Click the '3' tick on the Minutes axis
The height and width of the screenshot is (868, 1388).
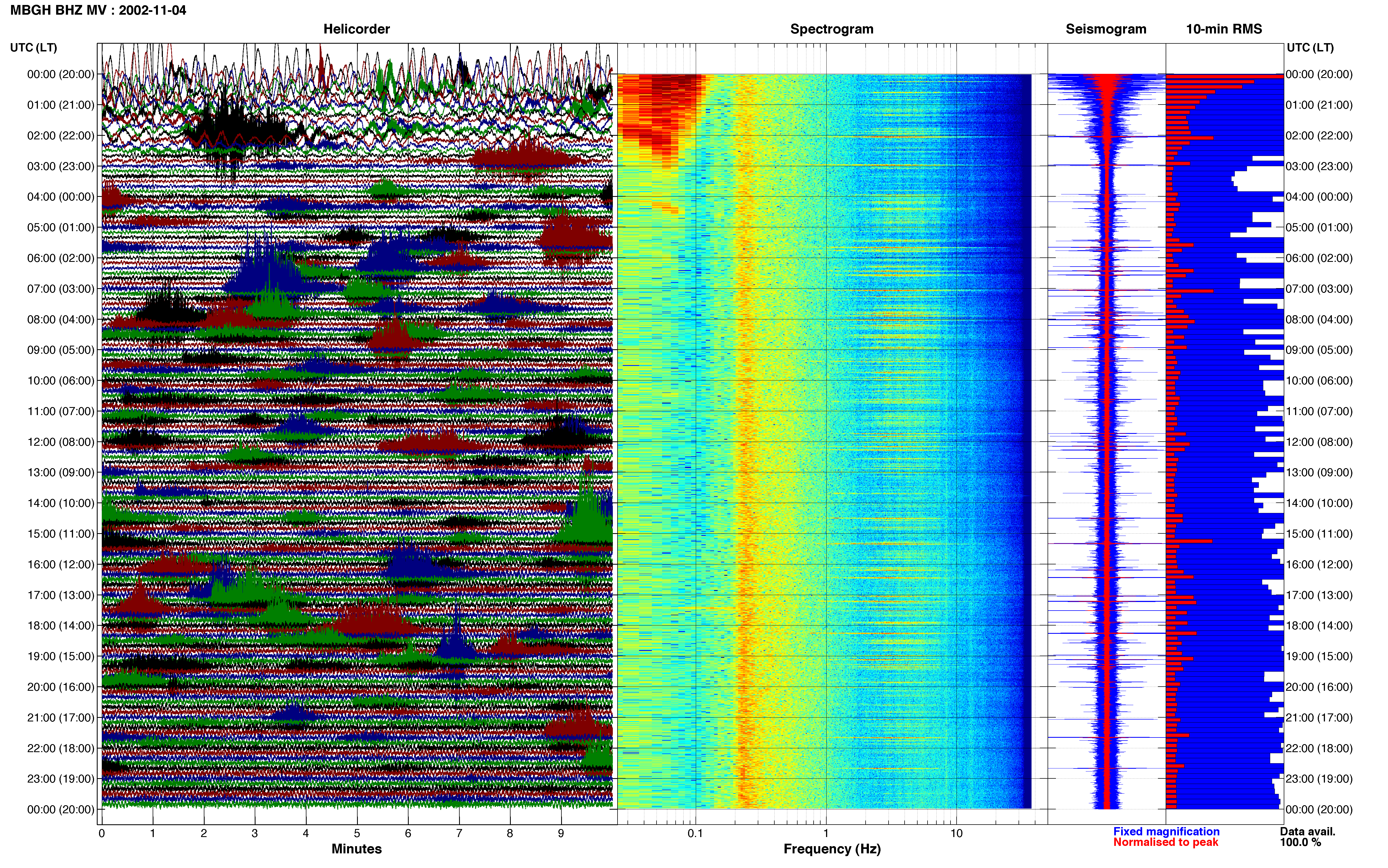coord(255,833)
